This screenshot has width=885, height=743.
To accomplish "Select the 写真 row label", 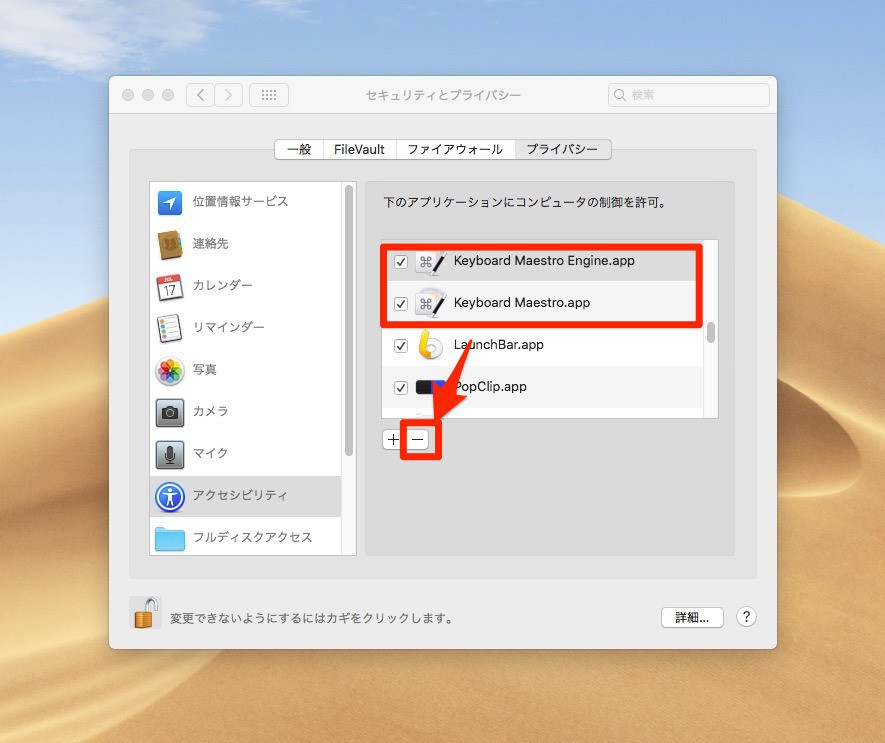I will pos(204,369).
